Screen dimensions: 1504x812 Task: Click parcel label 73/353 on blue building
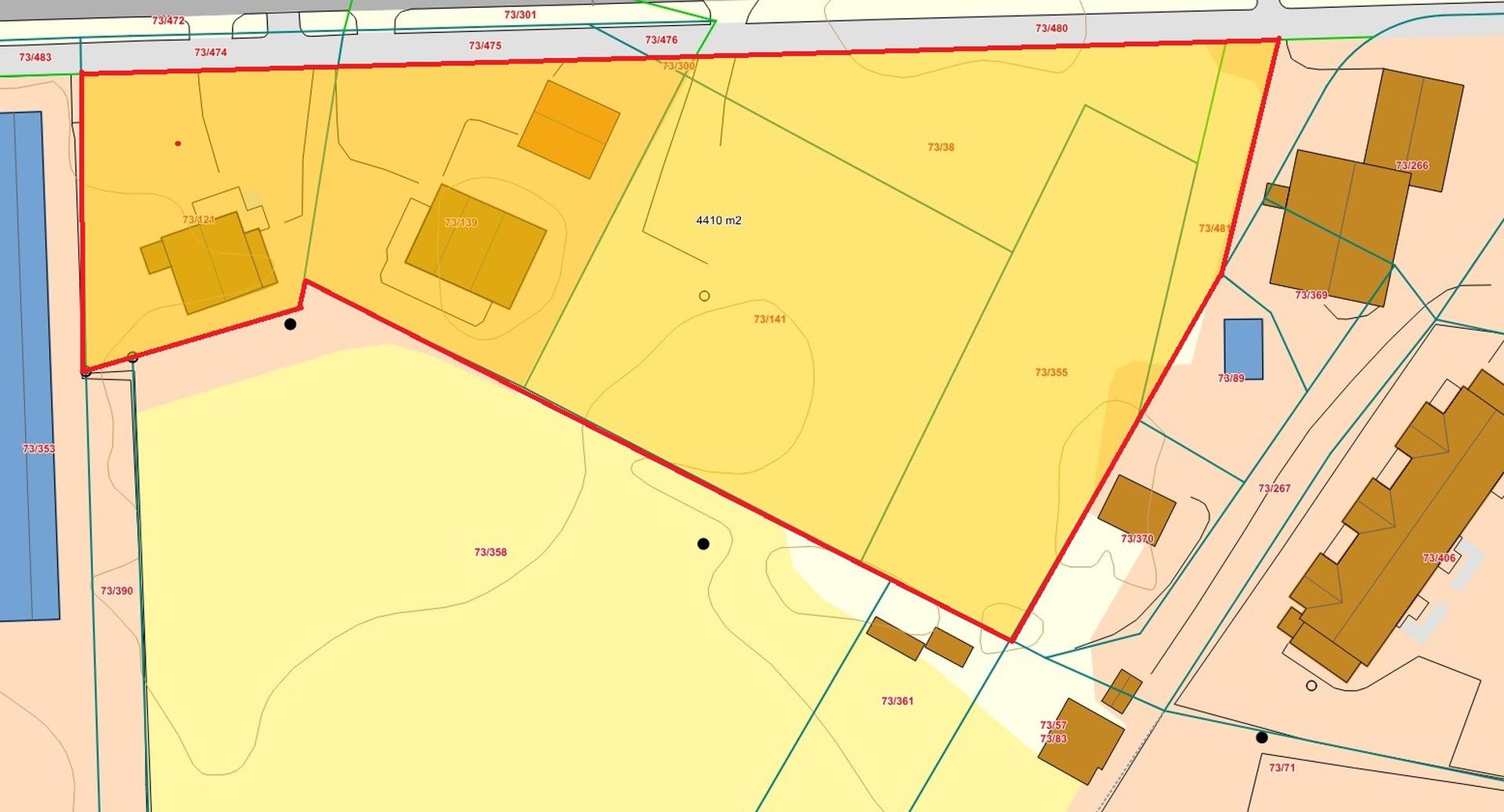(x=38, y=449)
